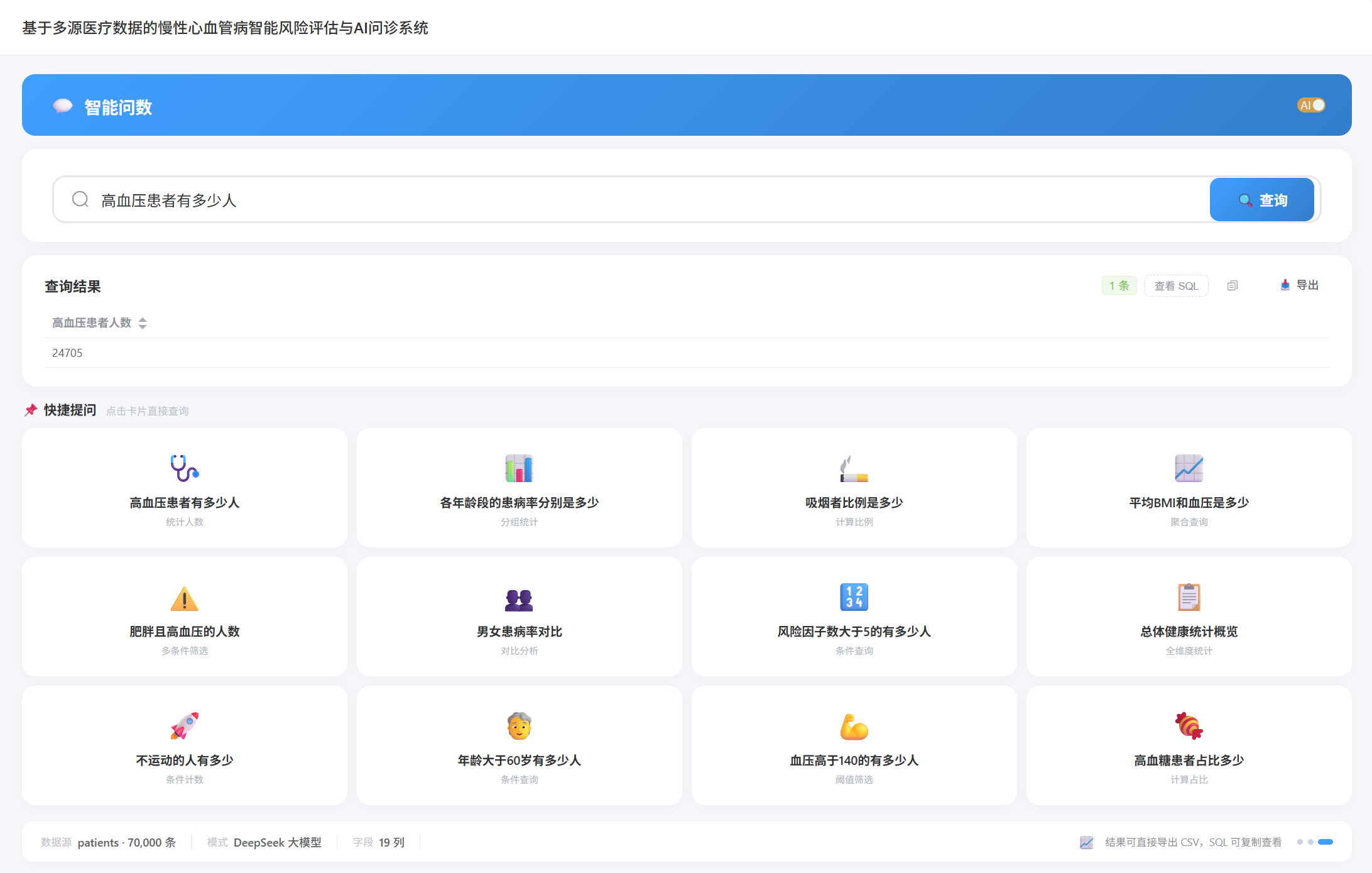Click rocket icon for inactive people

coord(185,725)
